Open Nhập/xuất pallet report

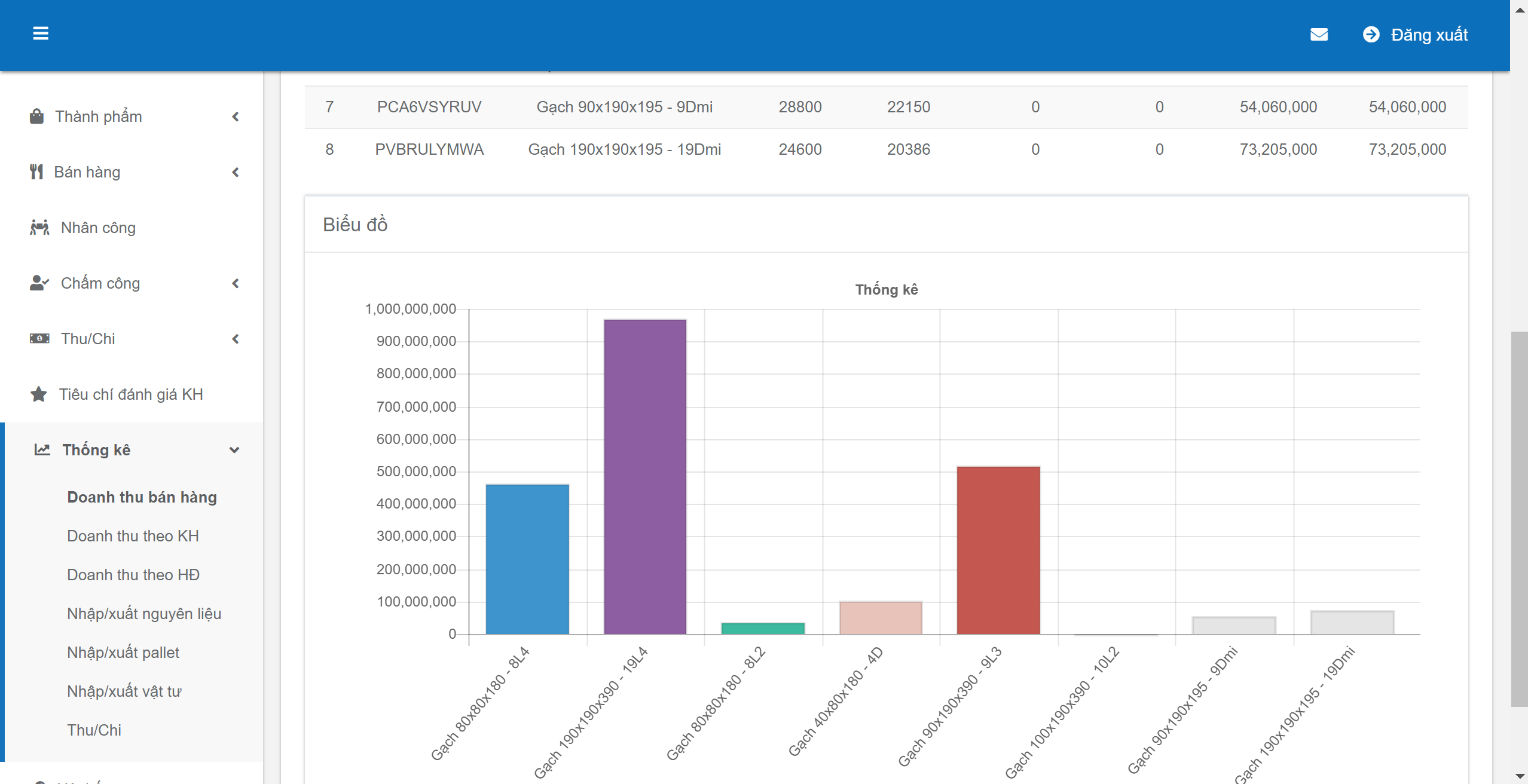[x=123, y=653]
